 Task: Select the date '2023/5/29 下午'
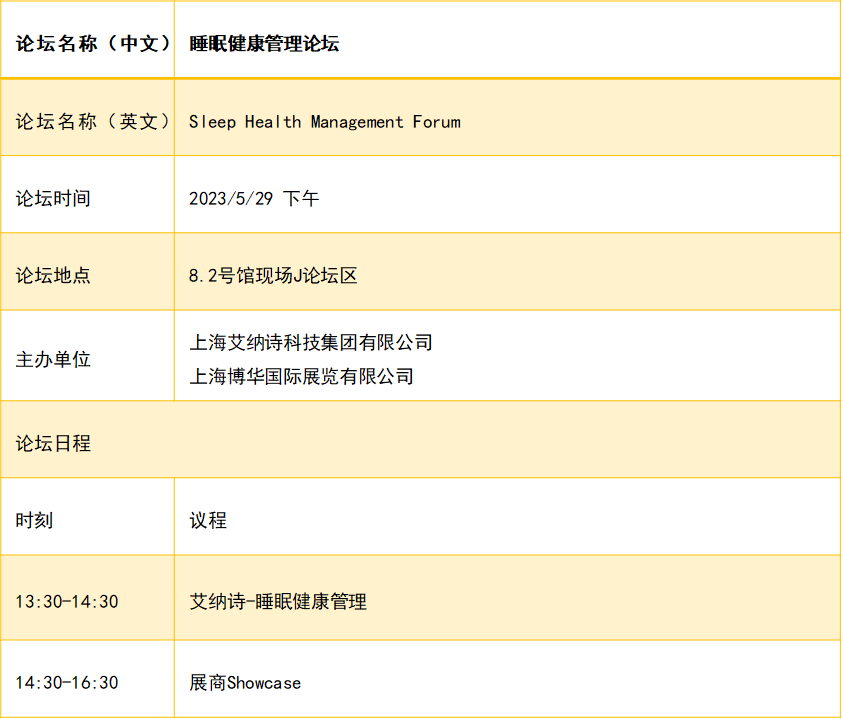point(254,198)
